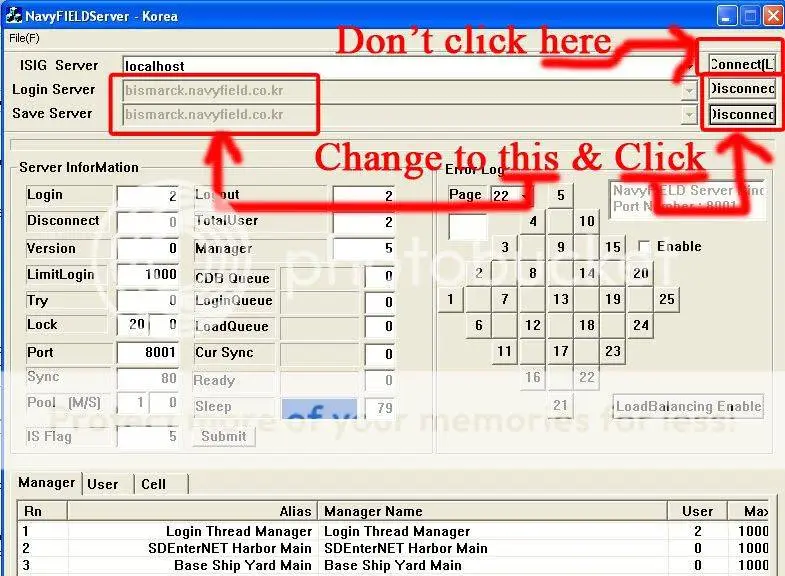
Task: Click the Connect button for ISIG Server
Action: tap(741, 65)
